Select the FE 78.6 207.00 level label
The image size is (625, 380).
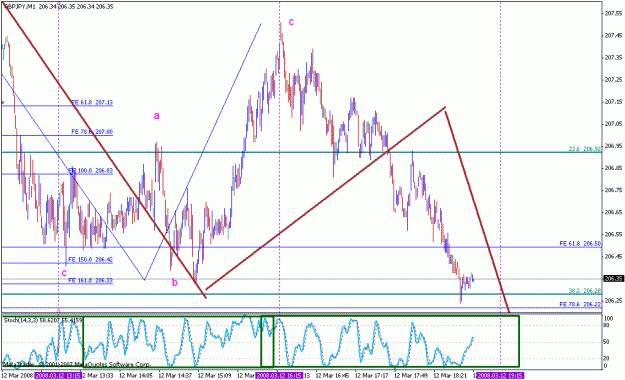(x=92, y=132)
